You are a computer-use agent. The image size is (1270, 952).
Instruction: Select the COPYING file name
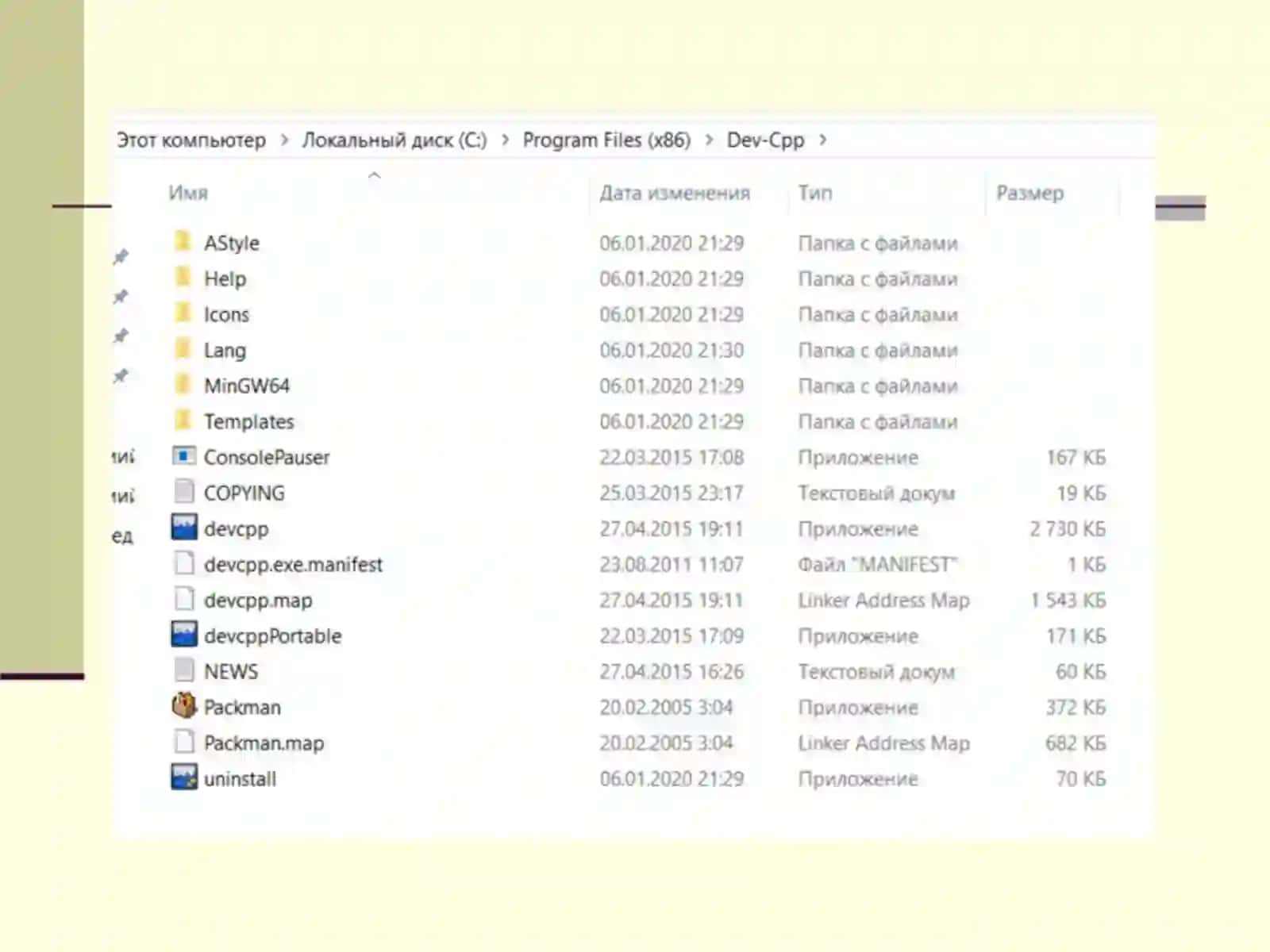244,493
